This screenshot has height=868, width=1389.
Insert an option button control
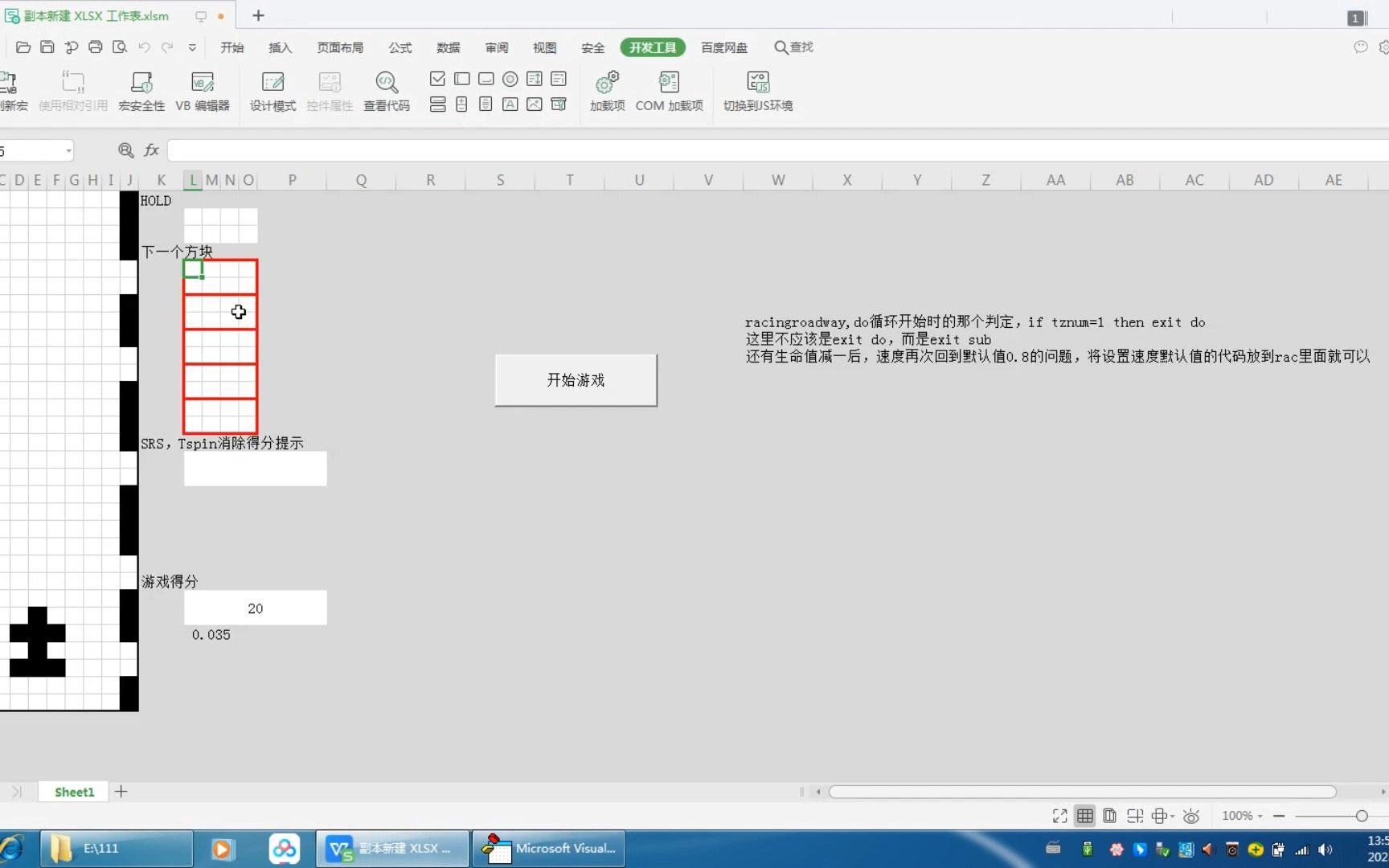coord(510,79)
